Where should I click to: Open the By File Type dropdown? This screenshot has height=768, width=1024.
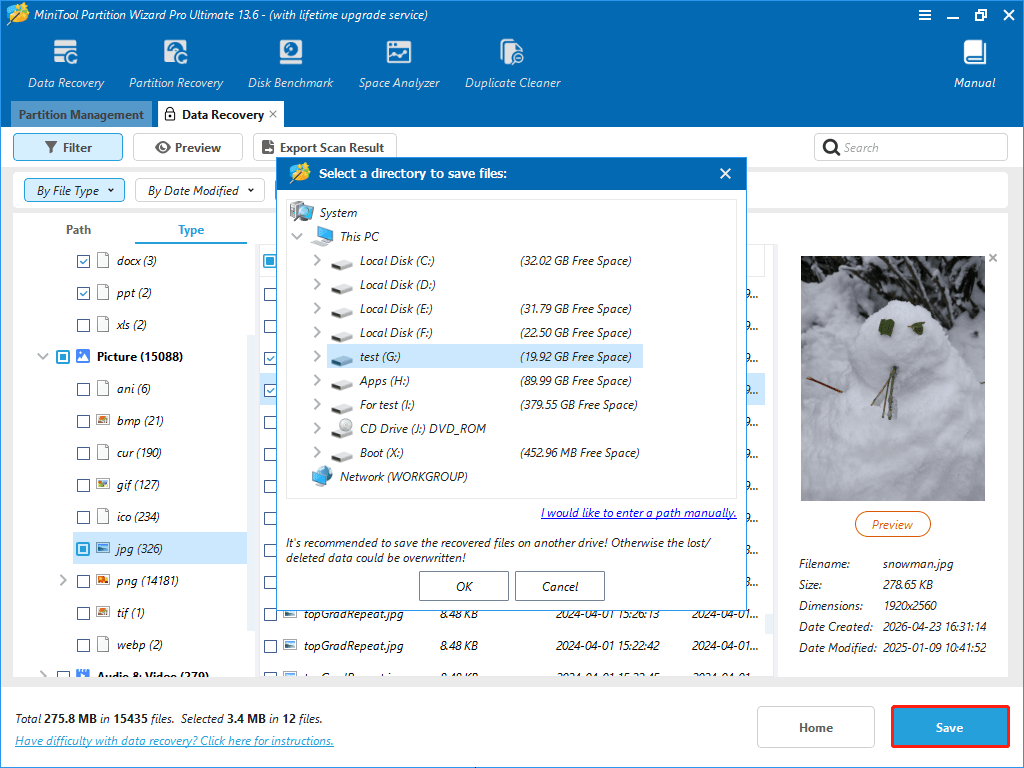pyautogui.click(x=74, y=190)
